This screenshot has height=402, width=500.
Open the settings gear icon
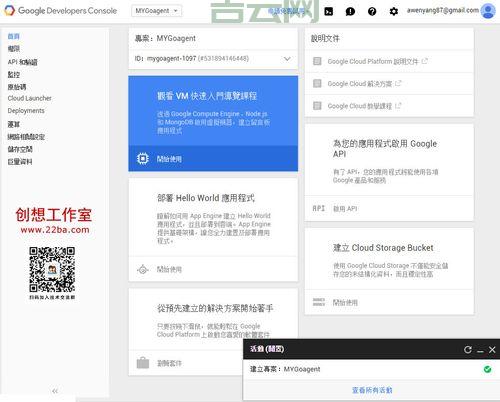click(x=394, y=11)
